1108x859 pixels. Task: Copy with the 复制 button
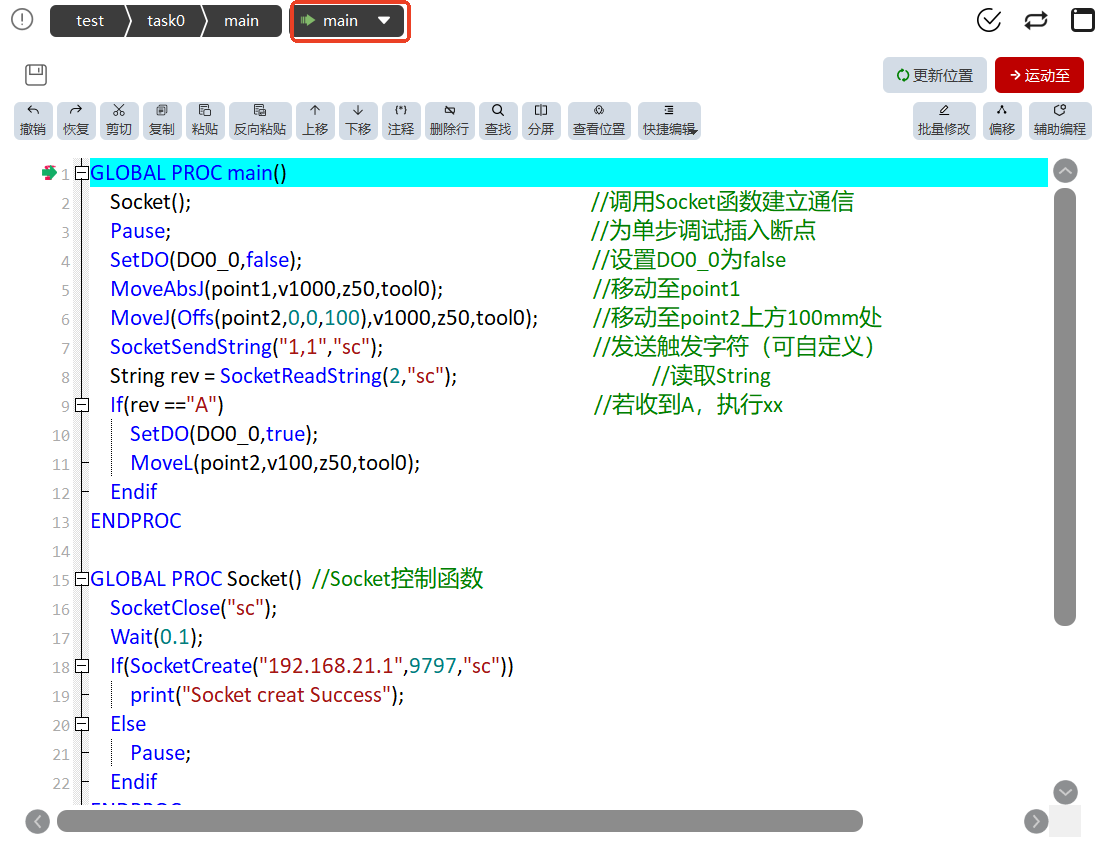click(x=162, y=120)
